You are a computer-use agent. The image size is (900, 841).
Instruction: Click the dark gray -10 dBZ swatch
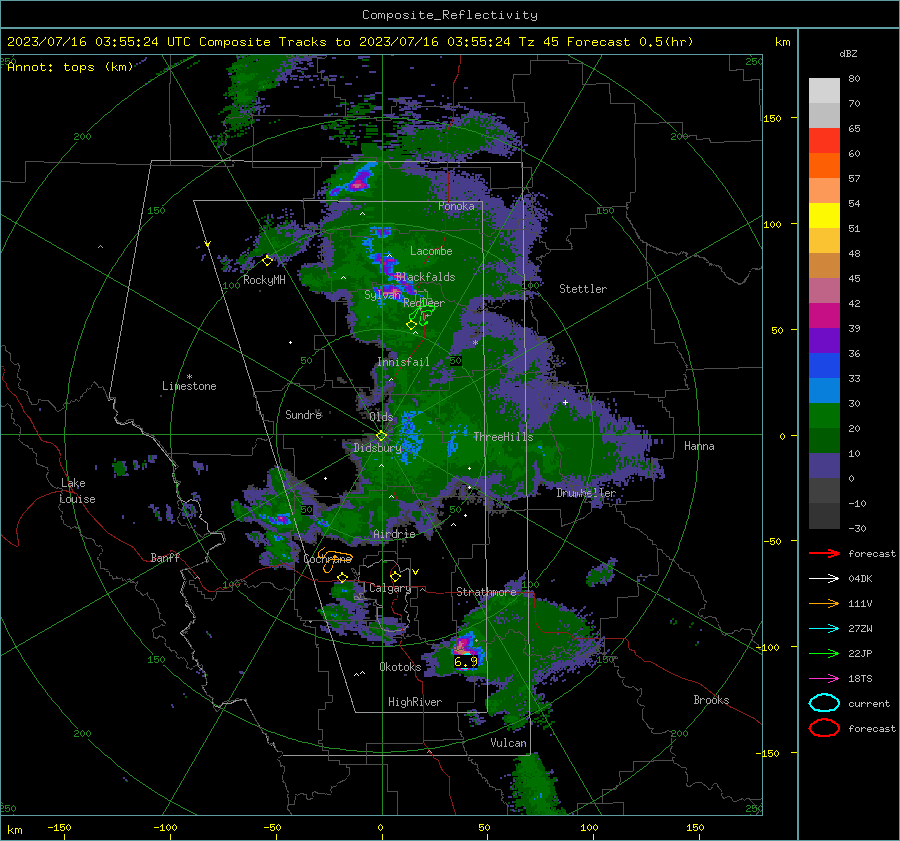coord(824,515)
